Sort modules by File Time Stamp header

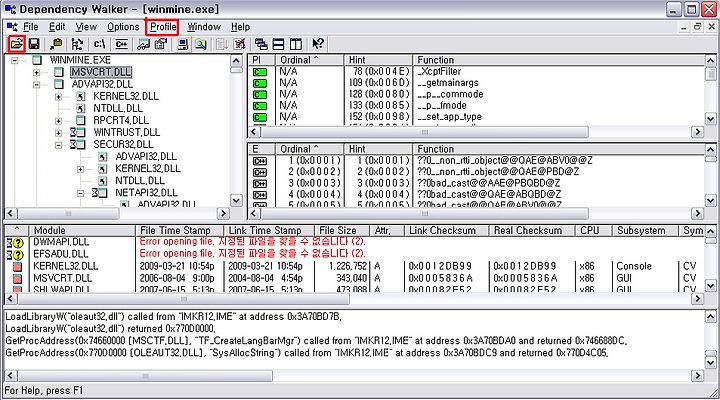[x=180, y=231]
